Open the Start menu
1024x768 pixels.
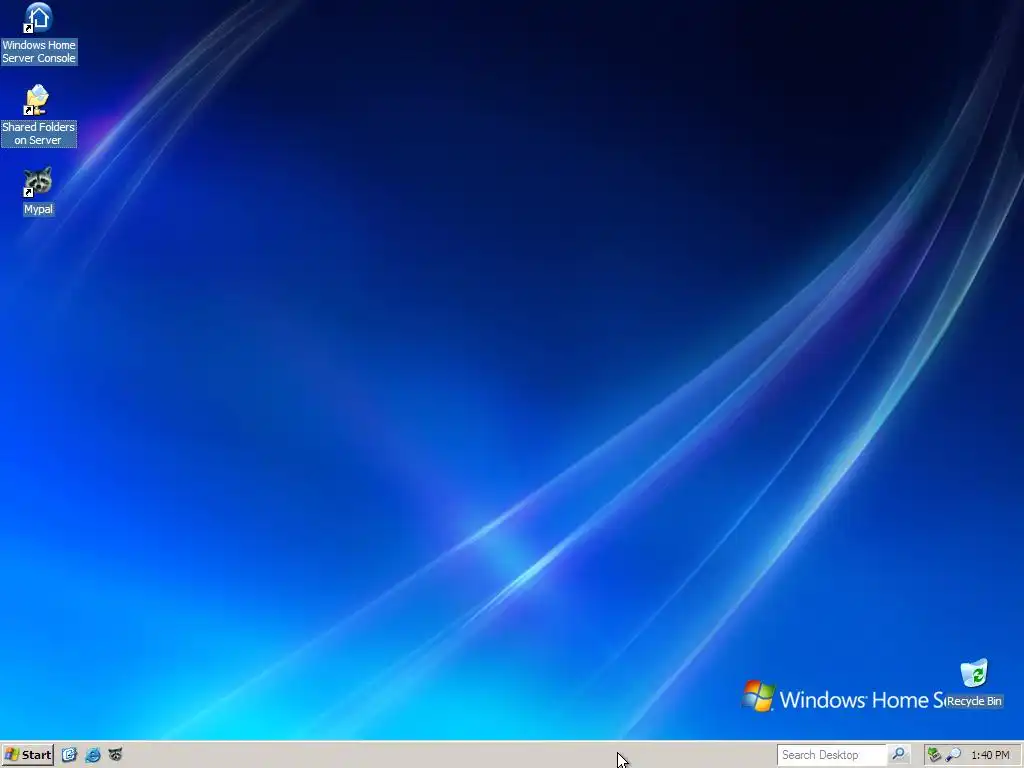tap(27, 755)
